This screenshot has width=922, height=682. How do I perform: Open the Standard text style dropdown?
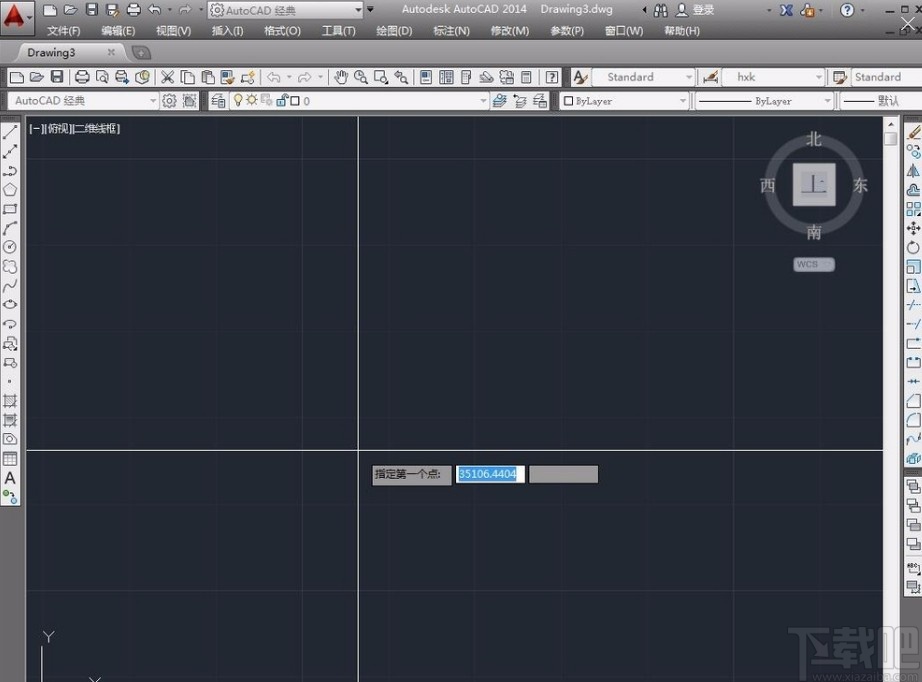[689, 77]
